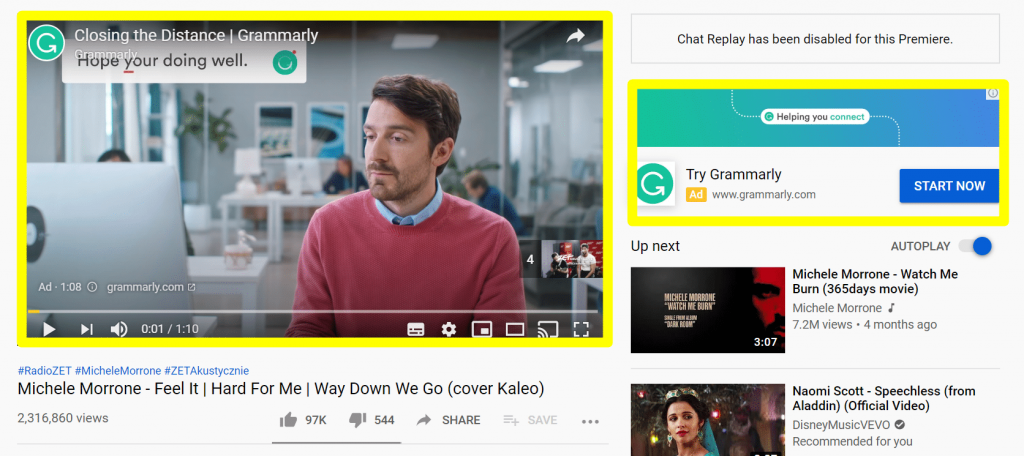Click the #ZETAkustycznie hashtag

pyautogui.click(x=206, y=370)
